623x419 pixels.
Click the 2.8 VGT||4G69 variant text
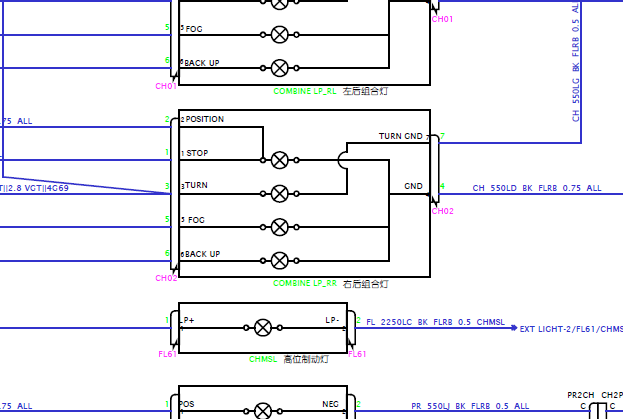(38, 188)
